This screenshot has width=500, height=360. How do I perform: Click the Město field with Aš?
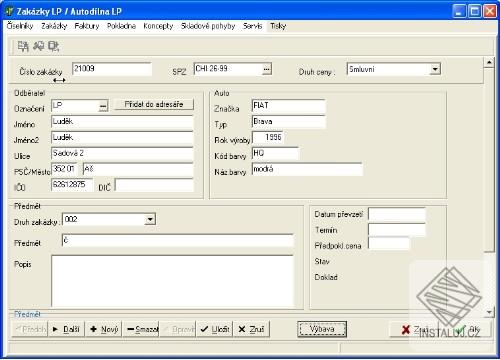click(138, 169)
